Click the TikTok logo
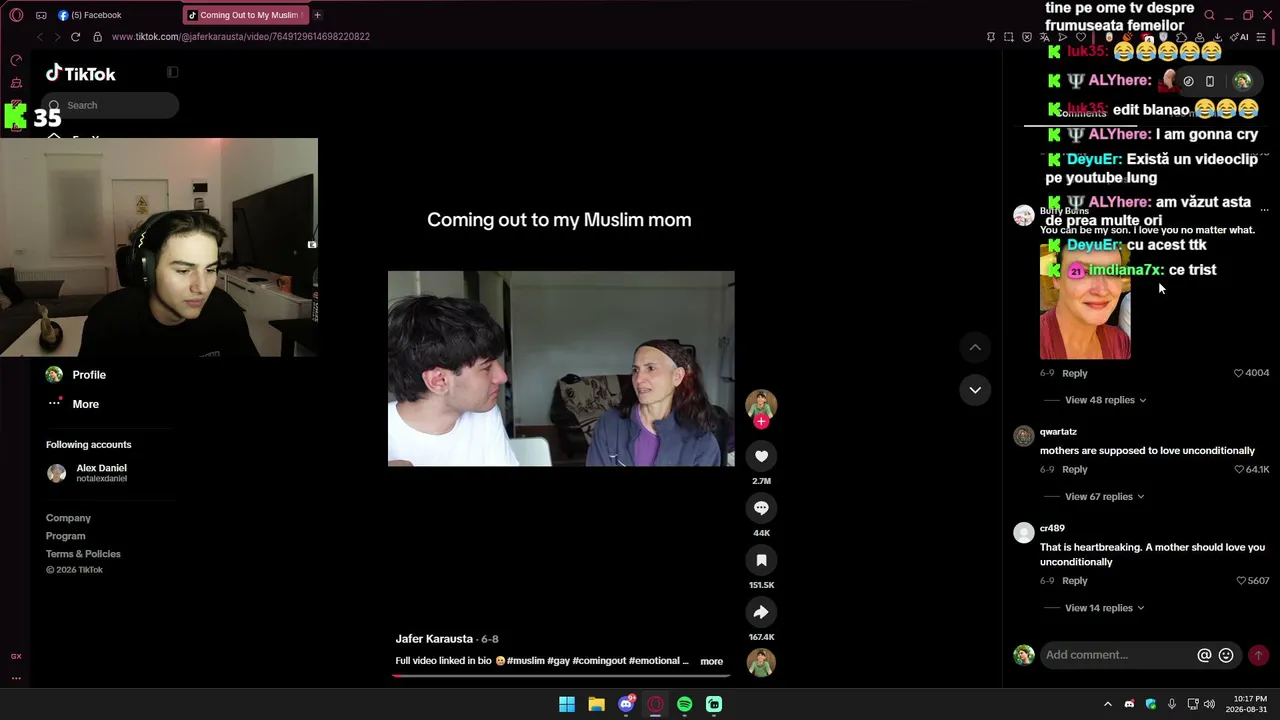 [81, 73]
